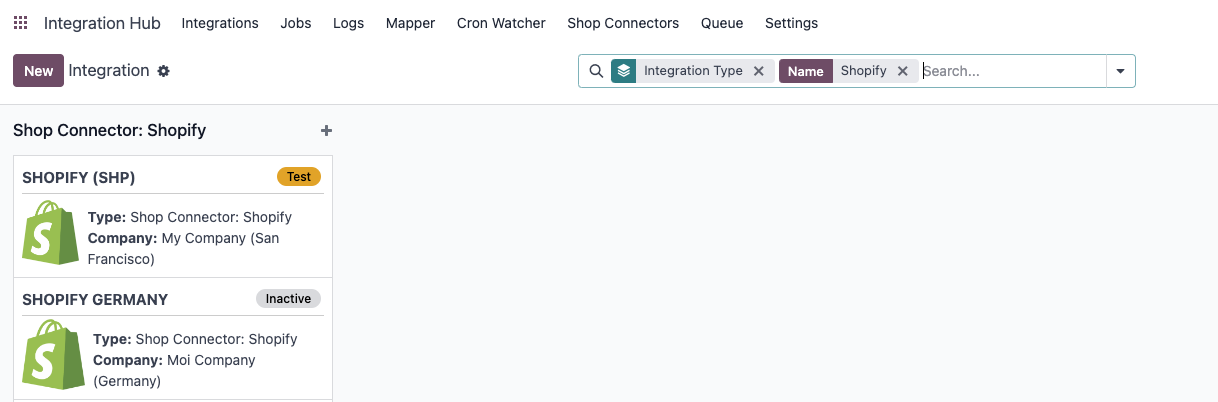Remove the Integration Type grouping facet
Image resolution: width=1218 pixels, height=402 pixels.
758,71
